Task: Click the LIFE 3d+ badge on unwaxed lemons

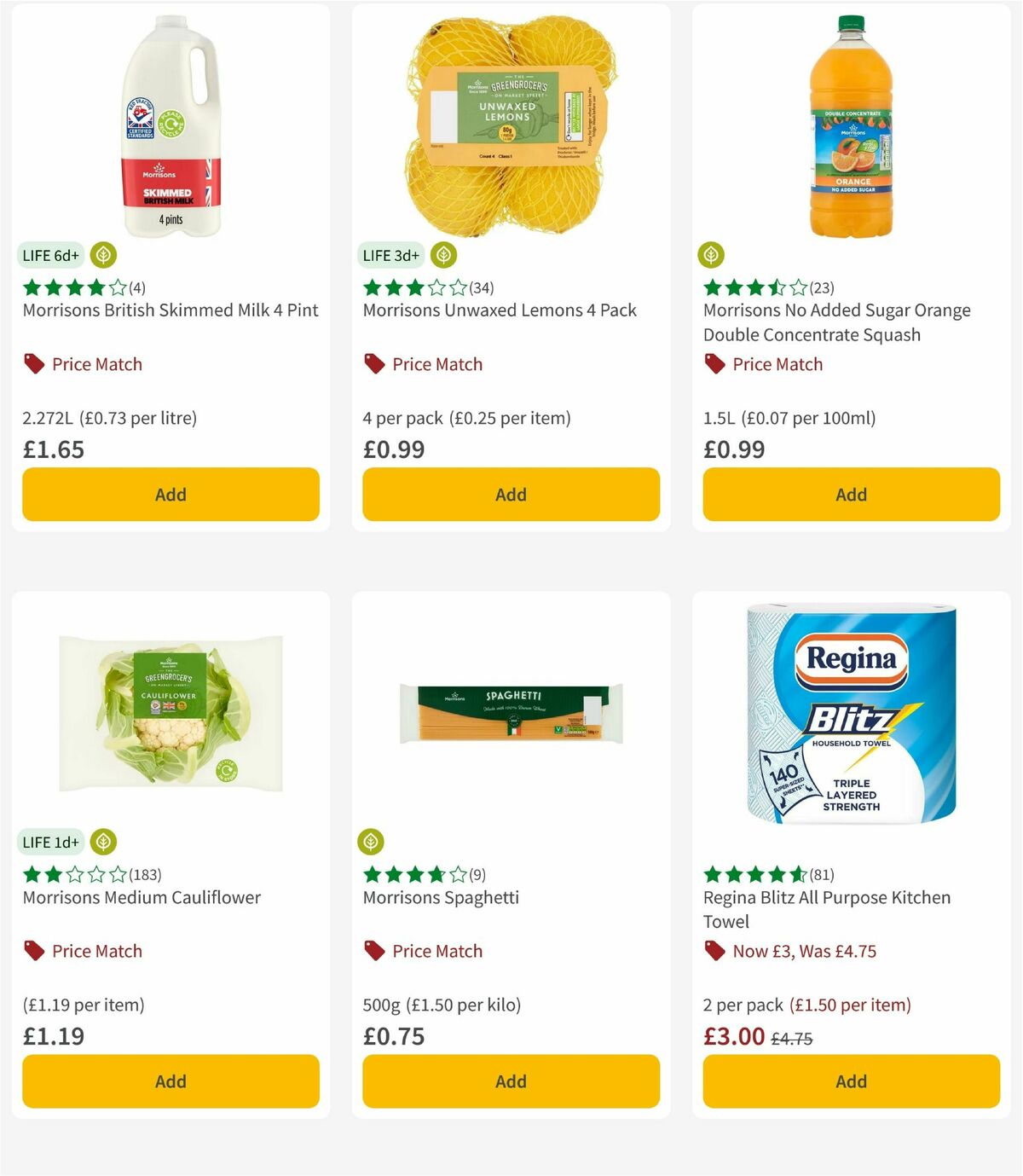Action: (x=390, y=255)
